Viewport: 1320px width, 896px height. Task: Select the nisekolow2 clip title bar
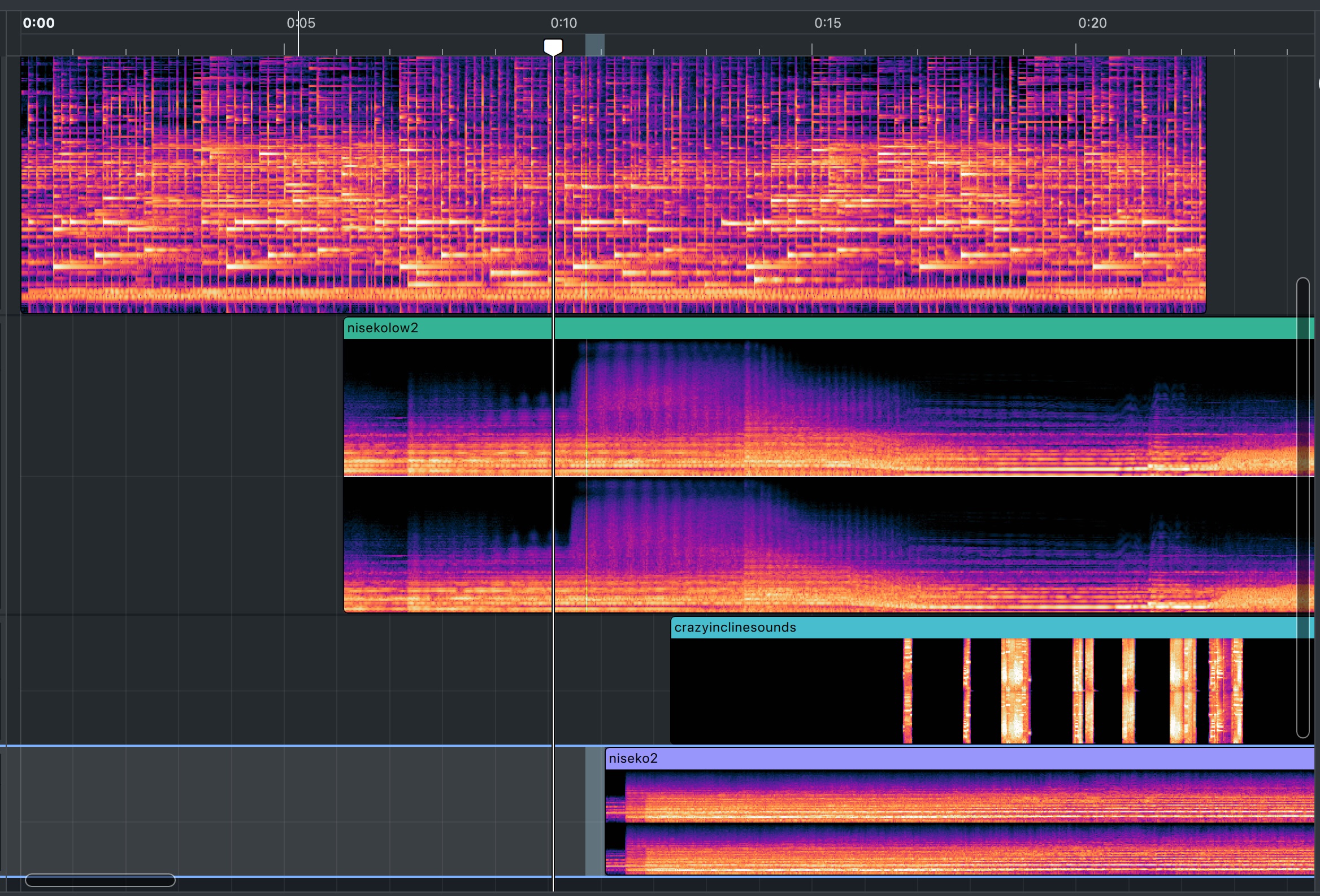[829, 328]
